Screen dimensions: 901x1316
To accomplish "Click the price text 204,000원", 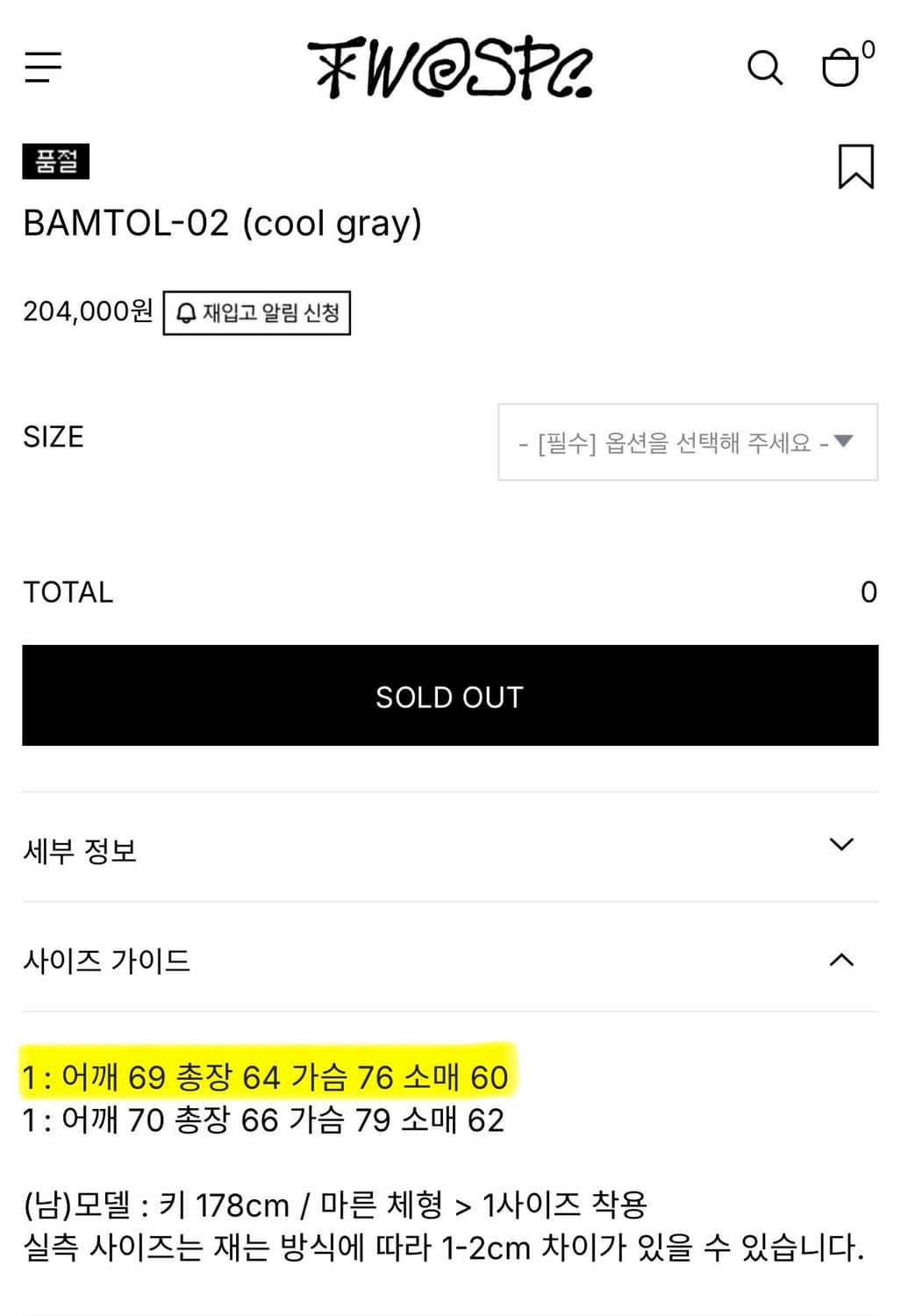I will [x=88, y=311].
